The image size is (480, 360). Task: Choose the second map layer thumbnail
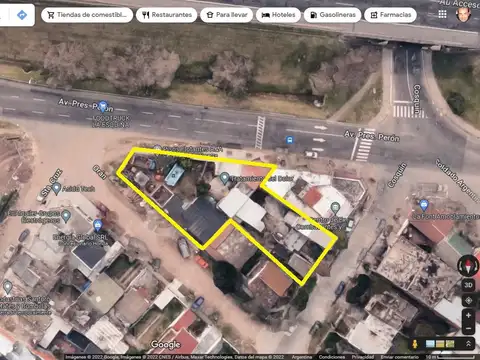440,344
